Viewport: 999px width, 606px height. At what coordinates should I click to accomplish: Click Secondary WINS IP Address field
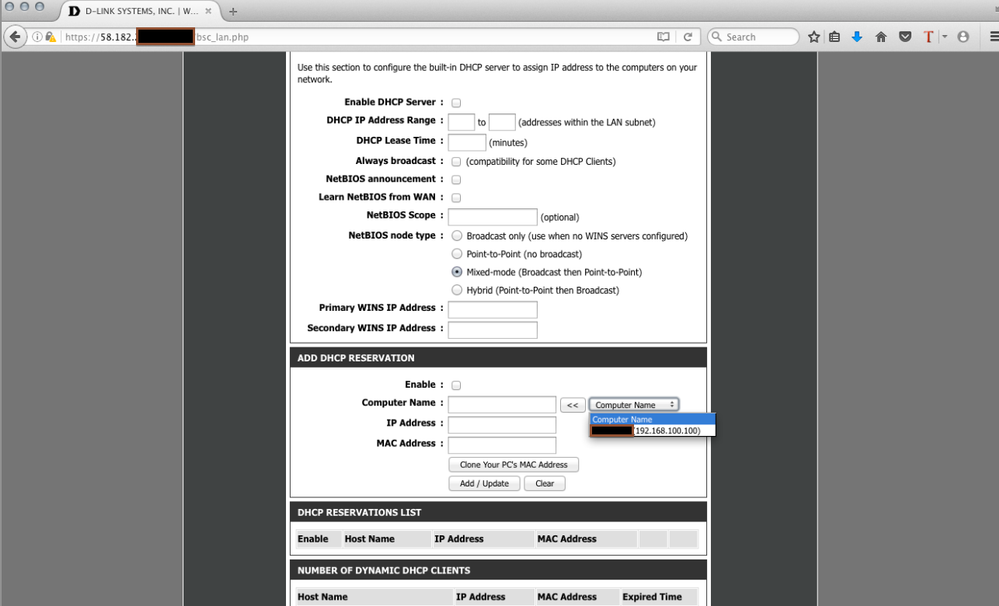pos(492,330)
